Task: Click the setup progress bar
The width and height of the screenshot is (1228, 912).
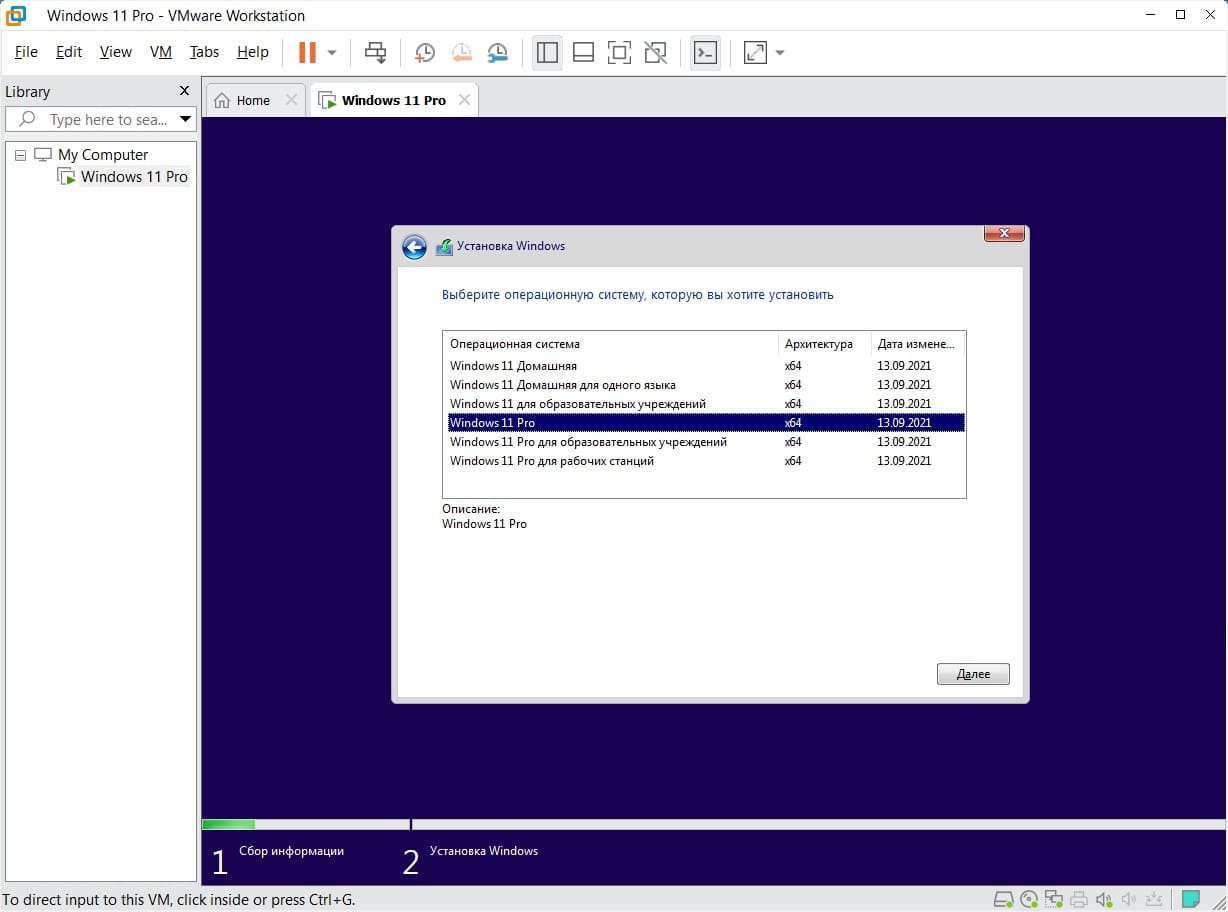Action: pos(714,825)
